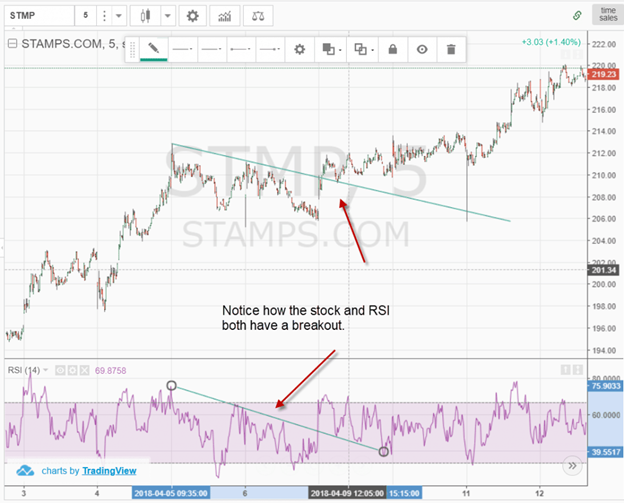624x503 pixels.
Task: Open the indicators chart icon
Action: pos(225,16)
